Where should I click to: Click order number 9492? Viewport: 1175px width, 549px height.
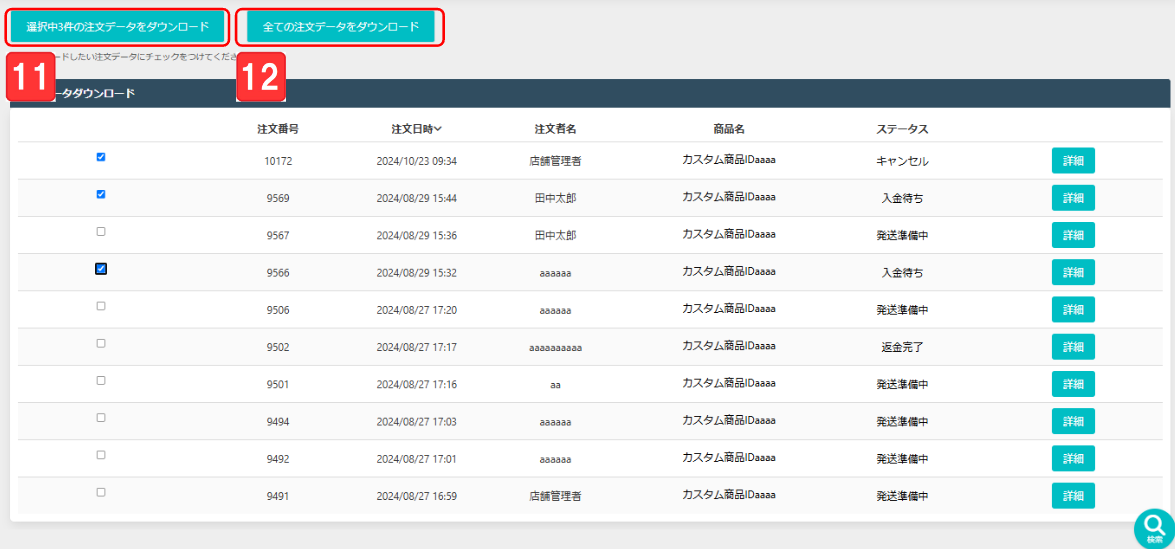[x=278, y=459]
